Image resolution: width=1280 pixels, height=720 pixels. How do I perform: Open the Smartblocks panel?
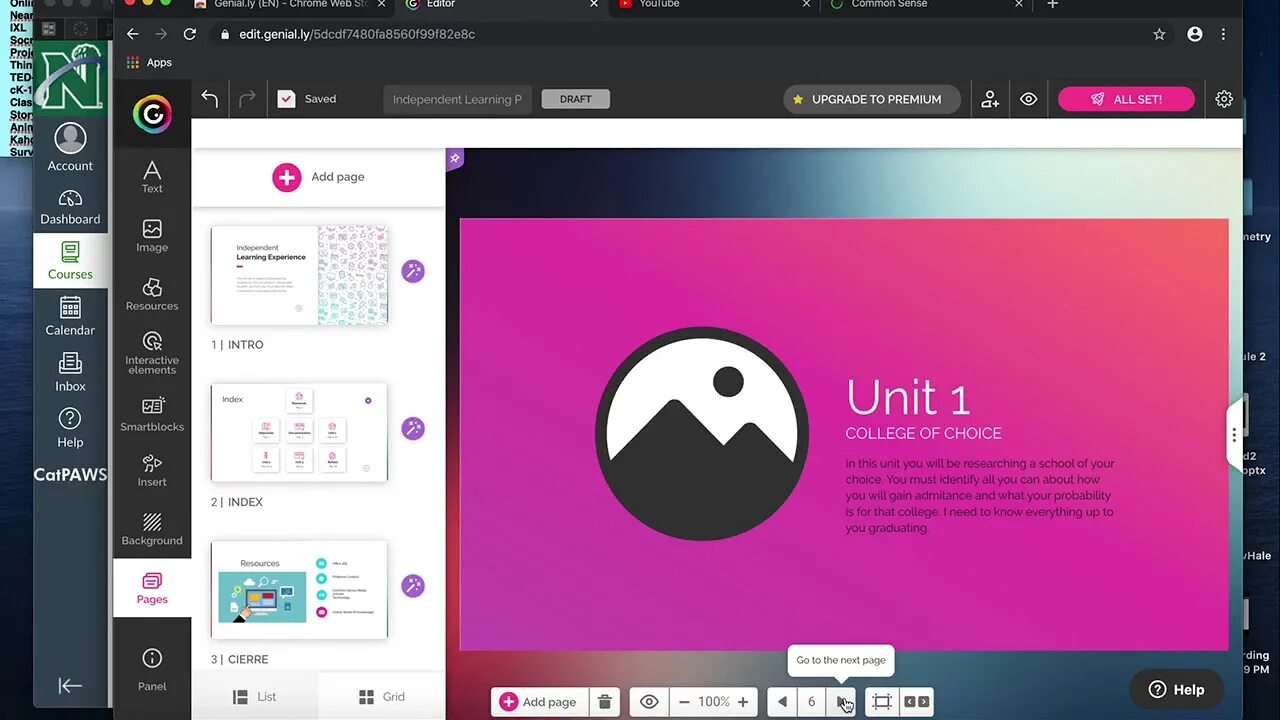coord(152,414)
